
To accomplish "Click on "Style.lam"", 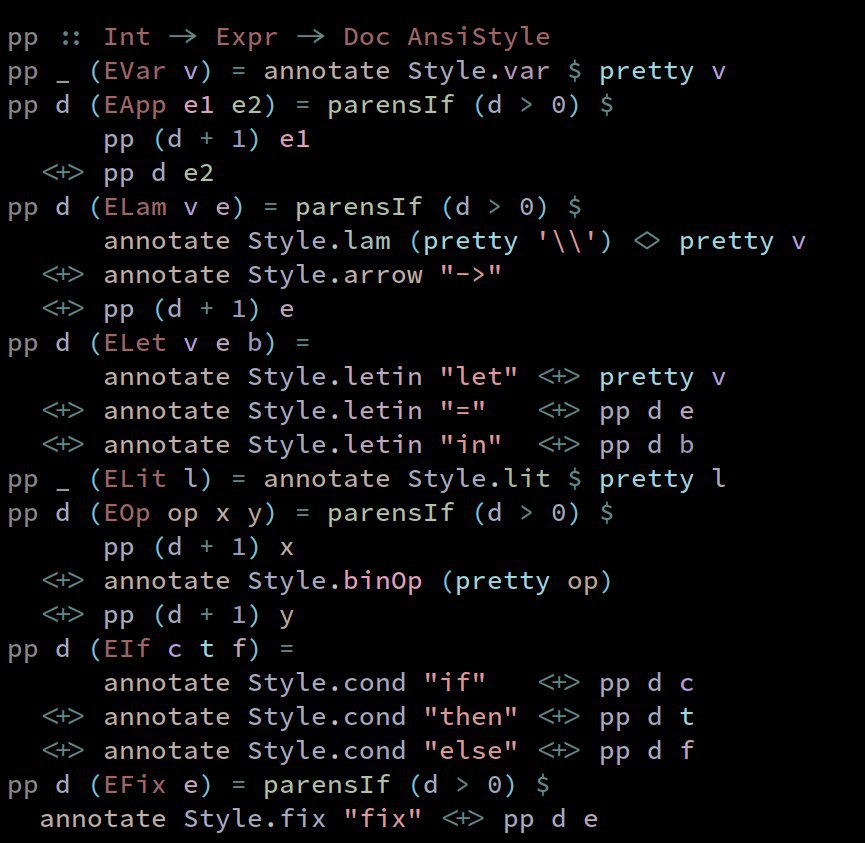I will coord(319,241).
